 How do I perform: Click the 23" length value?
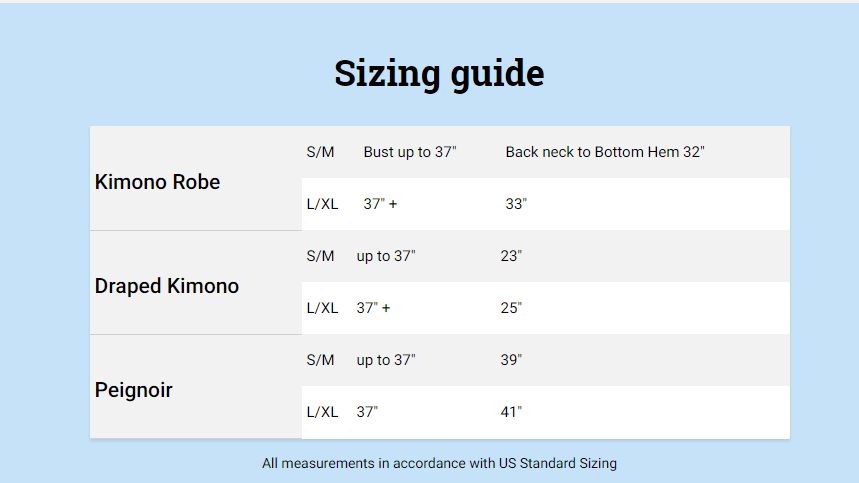point(511,256)
